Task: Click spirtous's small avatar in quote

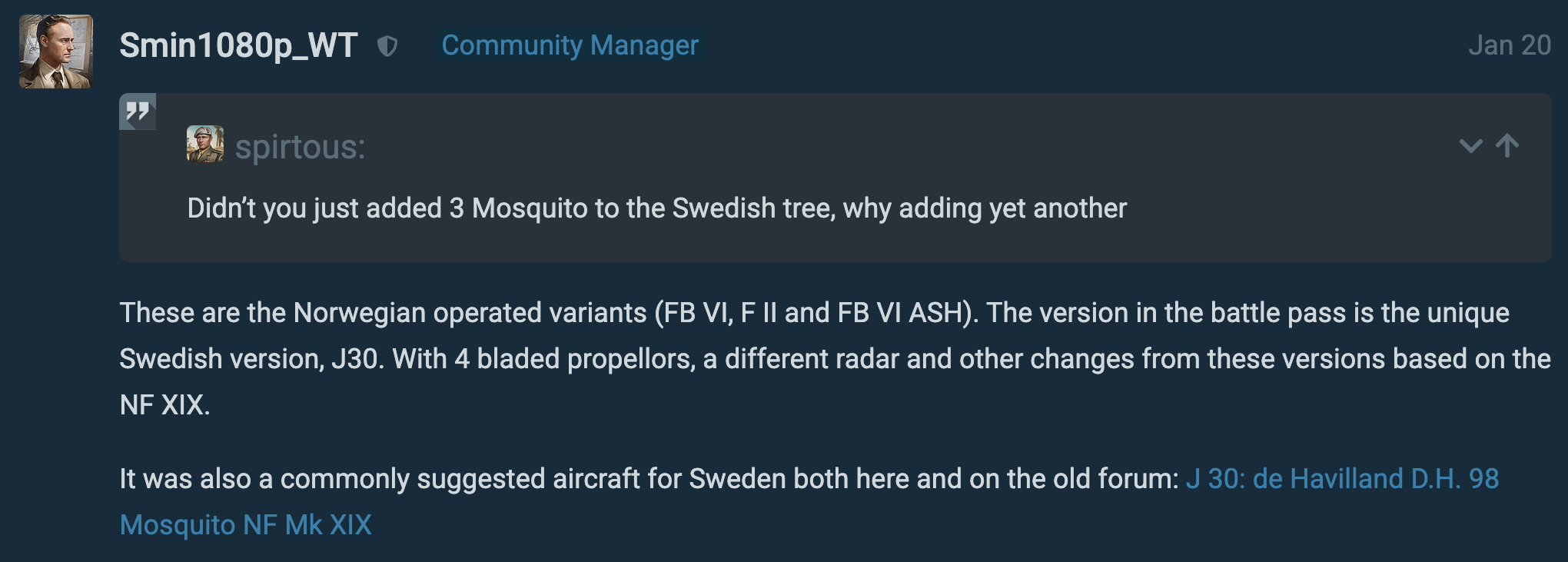Action: click(x=205, y=145)
